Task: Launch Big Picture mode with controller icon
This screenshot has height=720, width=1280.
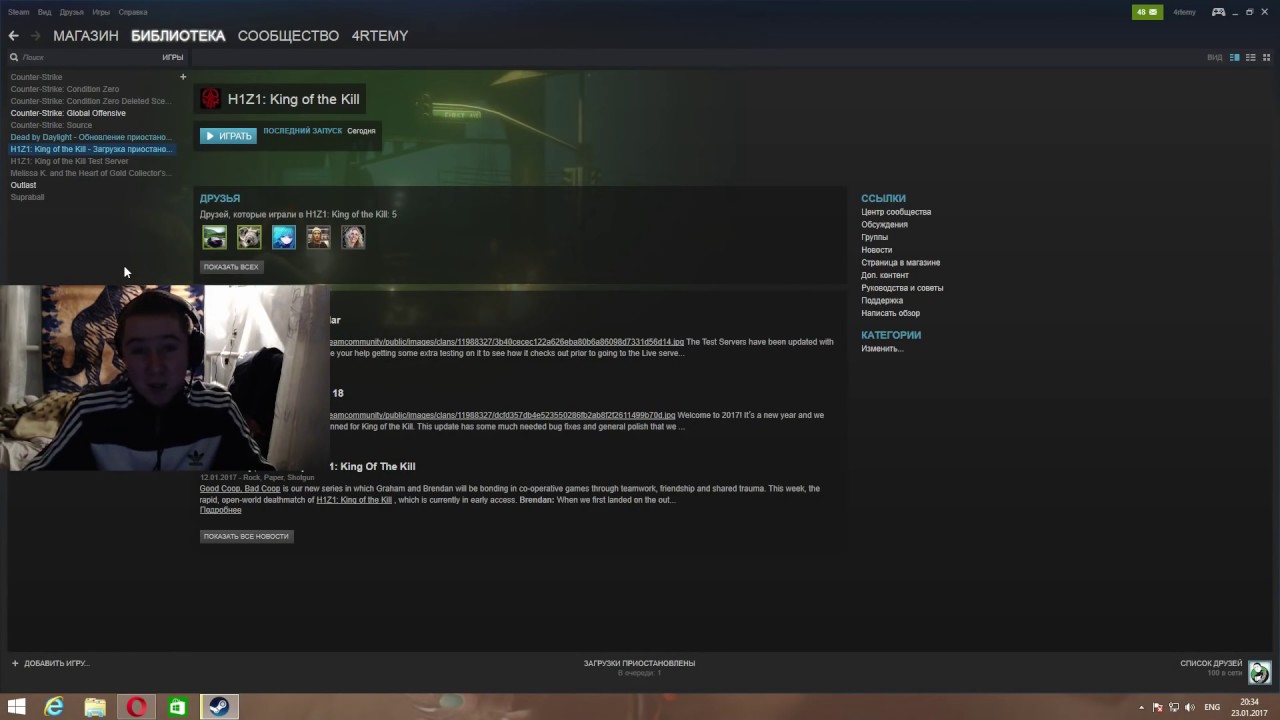Action: point(1218,12)
